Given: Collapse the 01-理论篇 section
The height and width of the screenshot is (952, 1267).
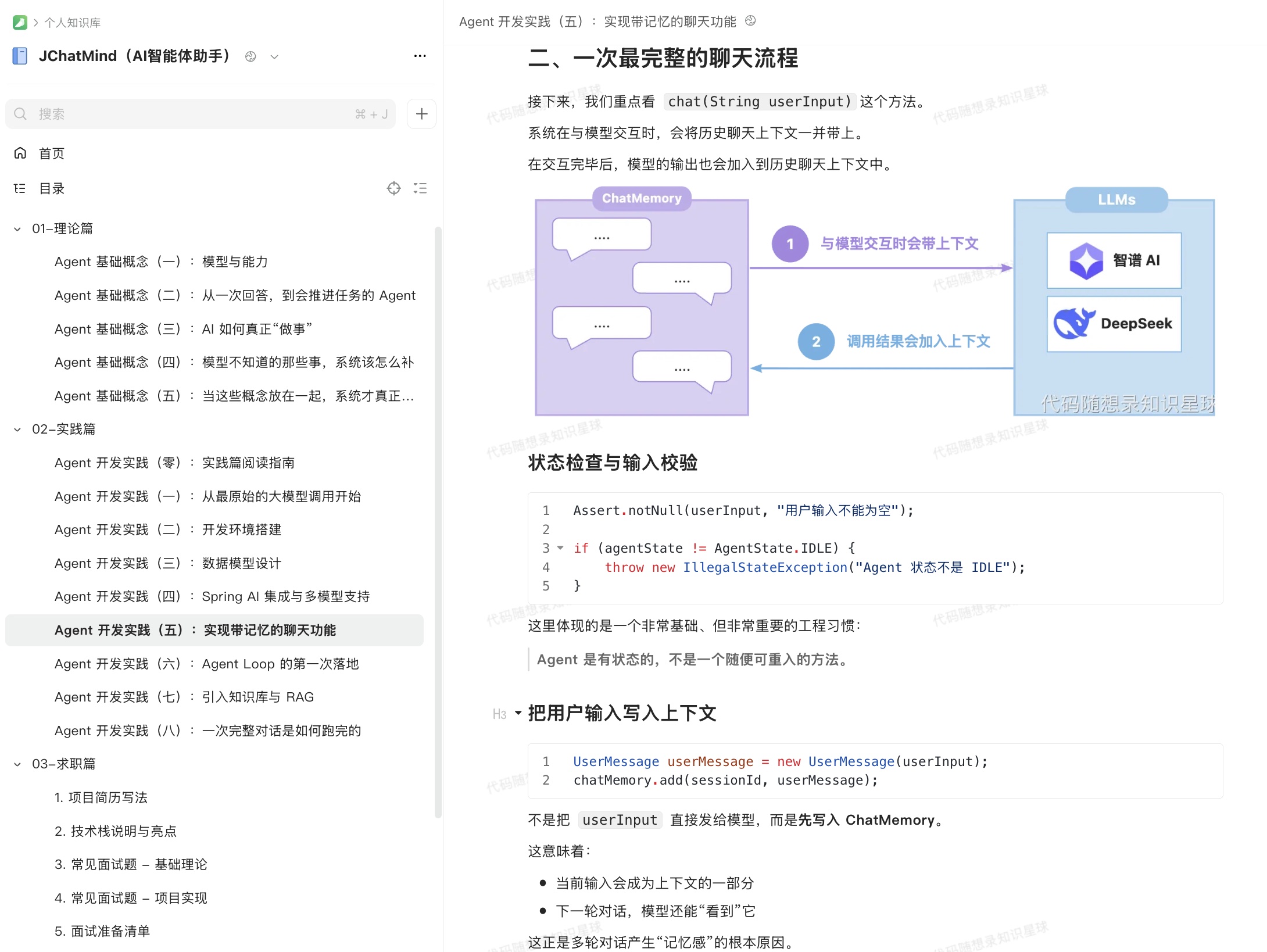Looking at the screenshot, I should tap(17, 229).
